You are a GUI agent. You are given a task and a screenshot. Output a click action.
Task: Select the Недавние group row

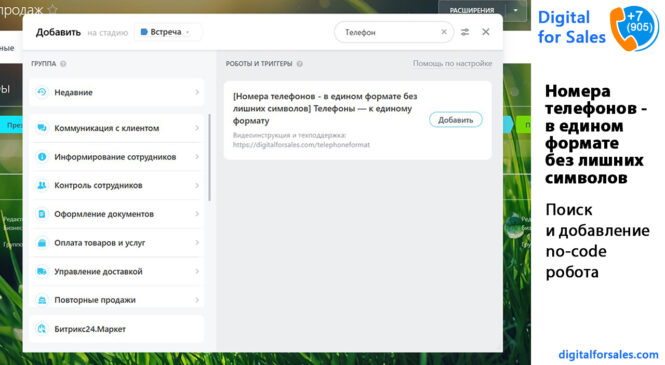(x=117, y=92)
